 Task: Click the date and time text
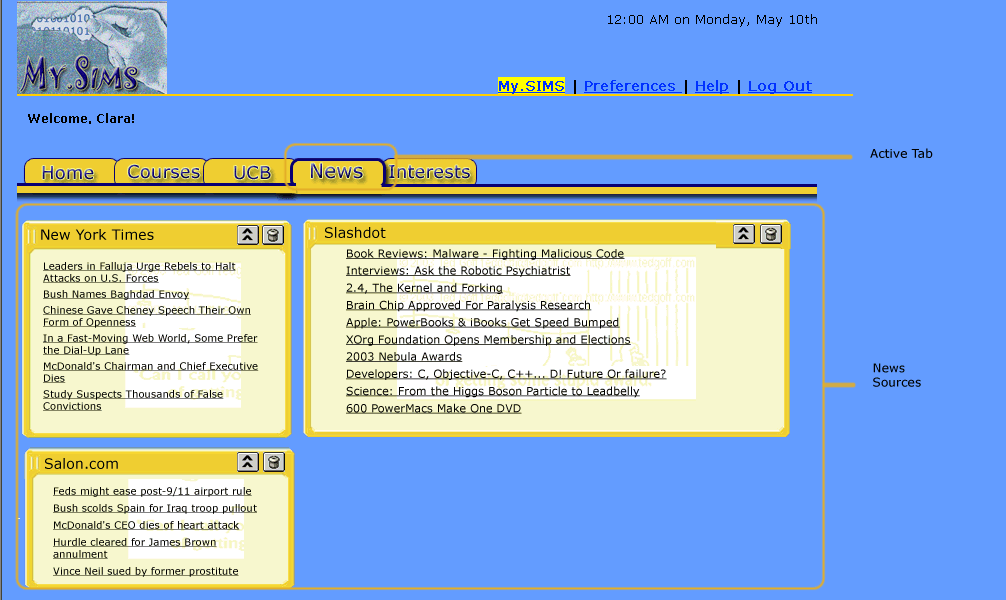712,20
